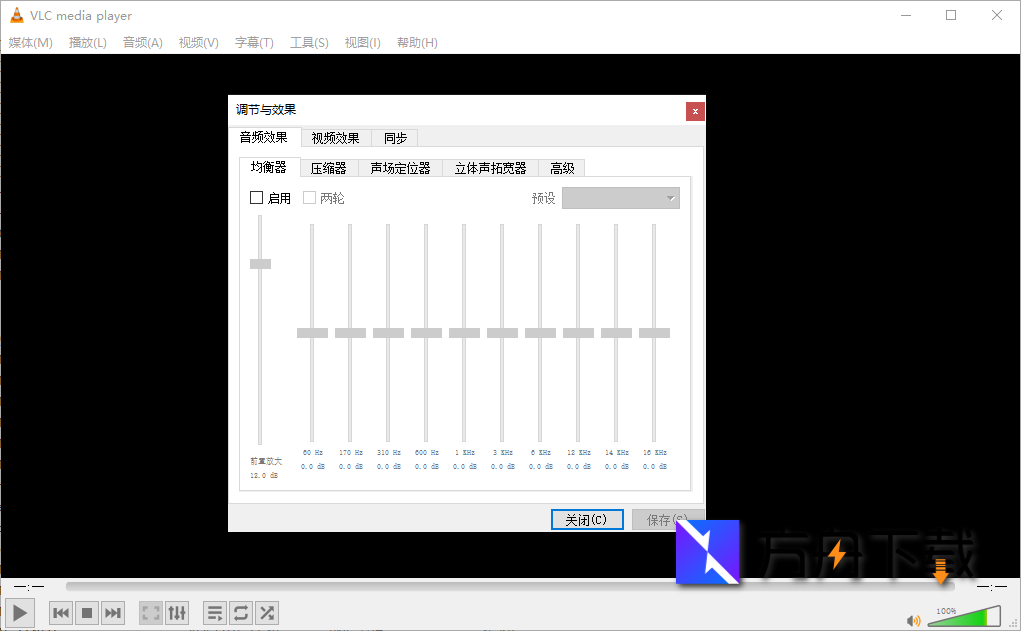The height and width of the screenshot is (631, 1021).
Task: Toggle fullscreen mode icon
Action: [x=151, y=612]
